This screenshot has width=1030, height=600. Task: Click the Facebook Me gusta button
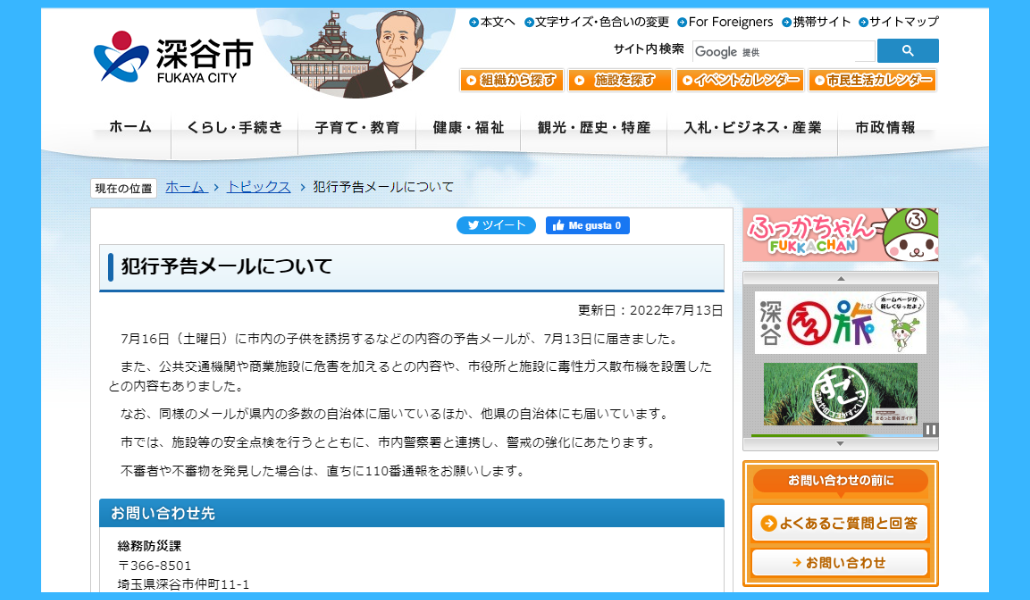coord(588,226)
